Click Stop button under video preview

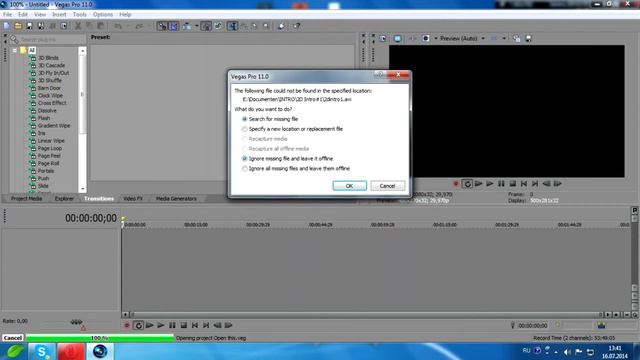pyautogui.click(x=513, y=184)
